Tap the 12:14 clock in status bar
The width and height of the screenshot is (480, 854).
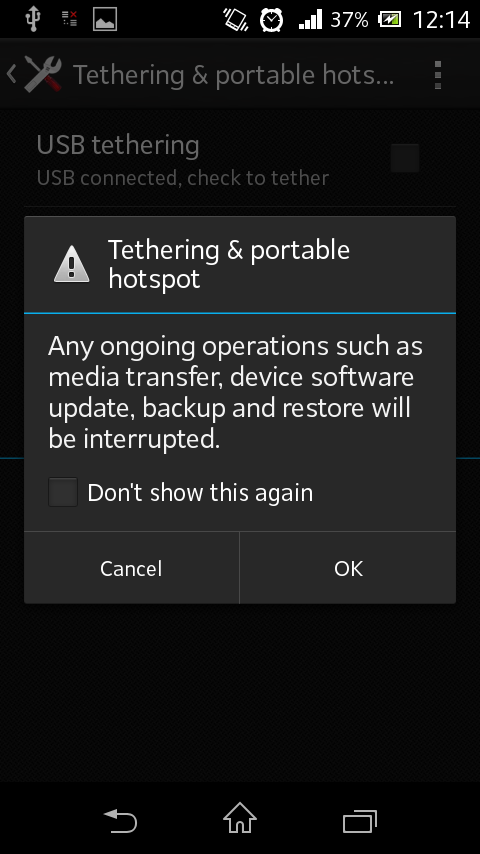pos(441,20)
